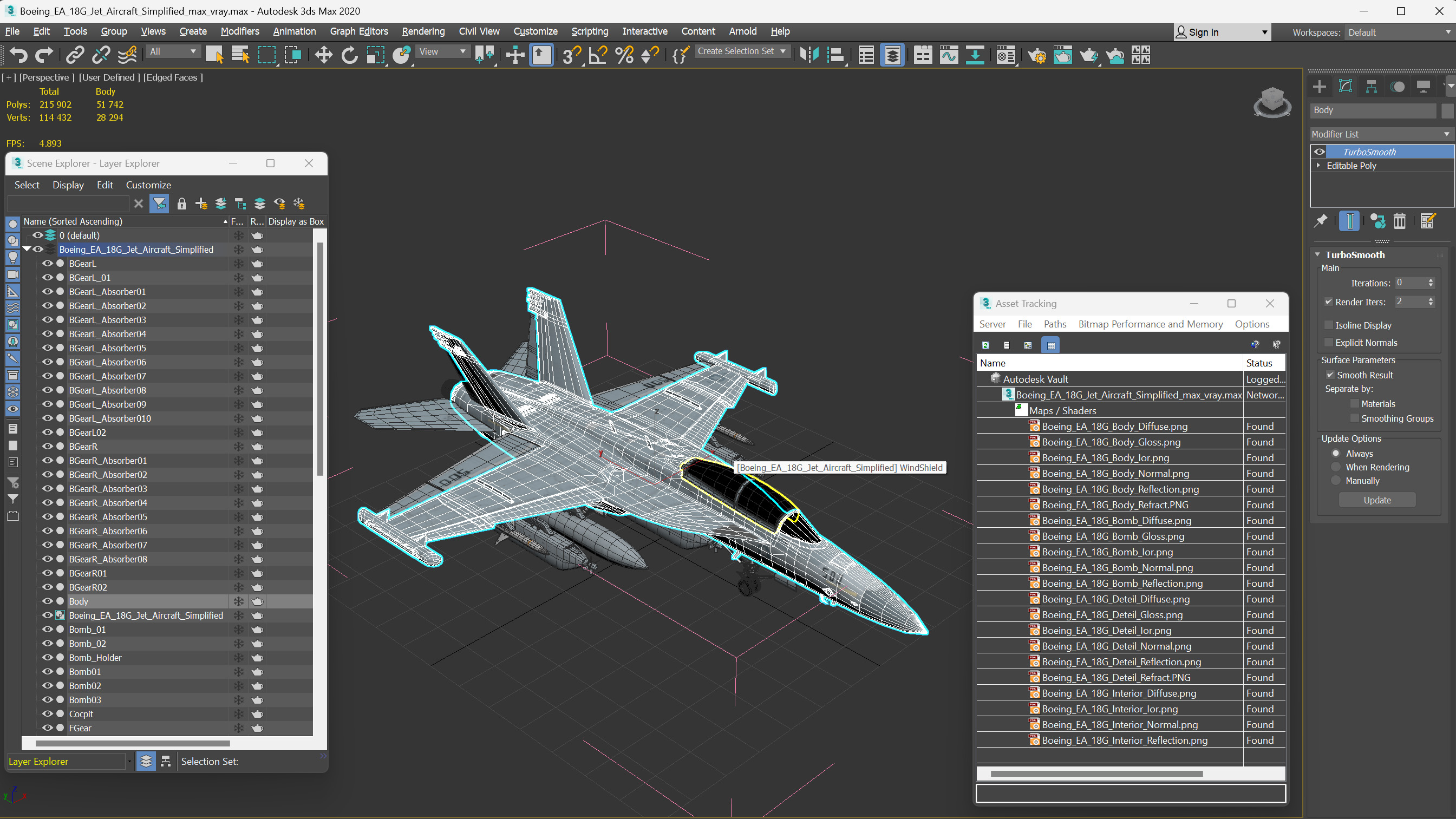
Task: Check Separate by Materials
Action: click(1354, 404)
